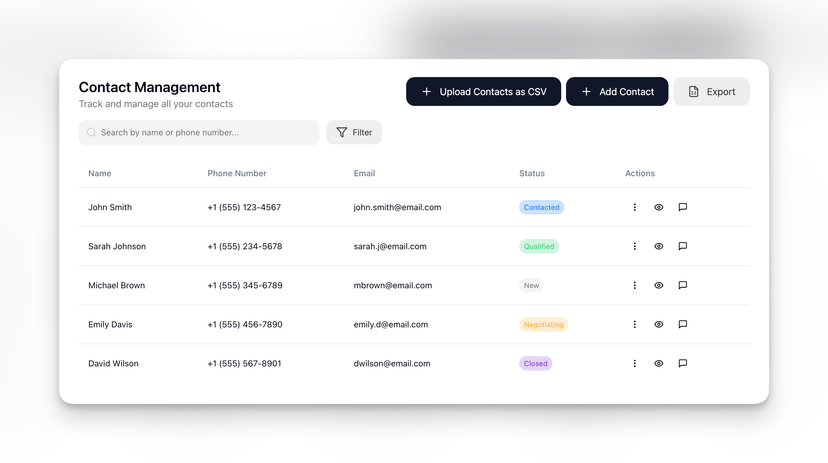
Task: Click phone number +1 (555) 345-6789
Action: [244, 285]
